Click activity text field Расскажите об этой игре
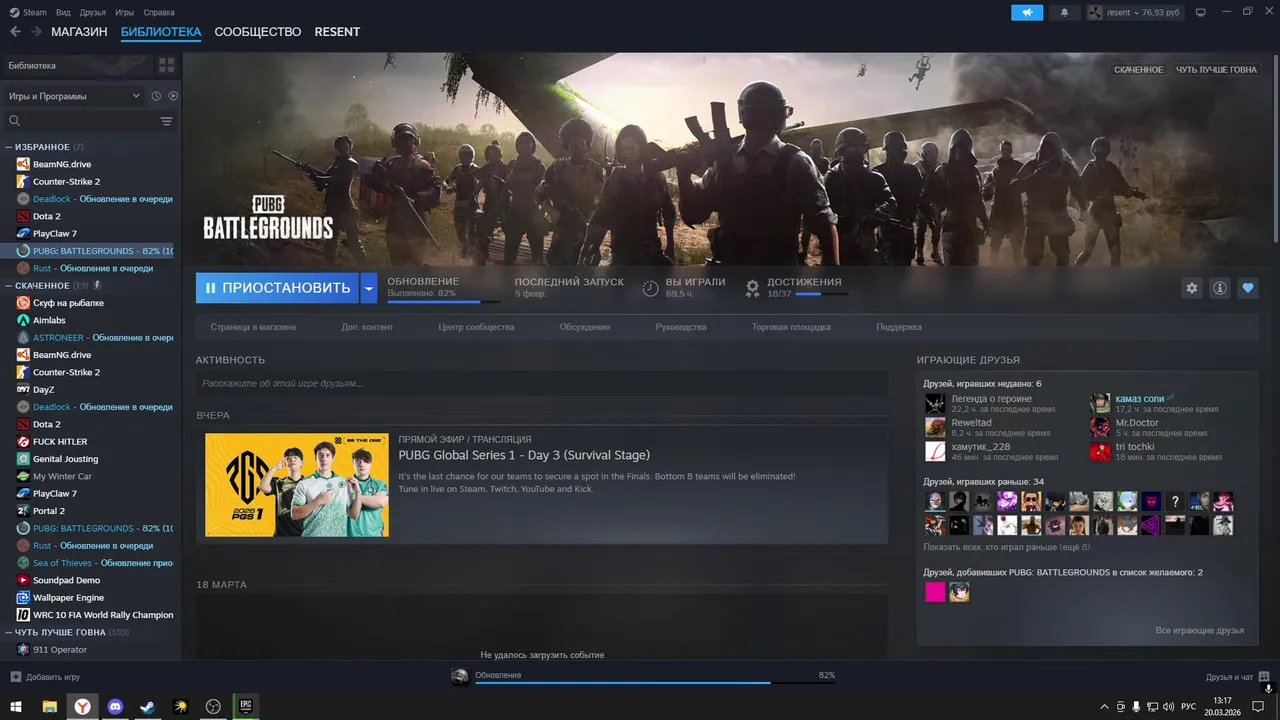Screen dimensions: 1280x720 (541, 383)
